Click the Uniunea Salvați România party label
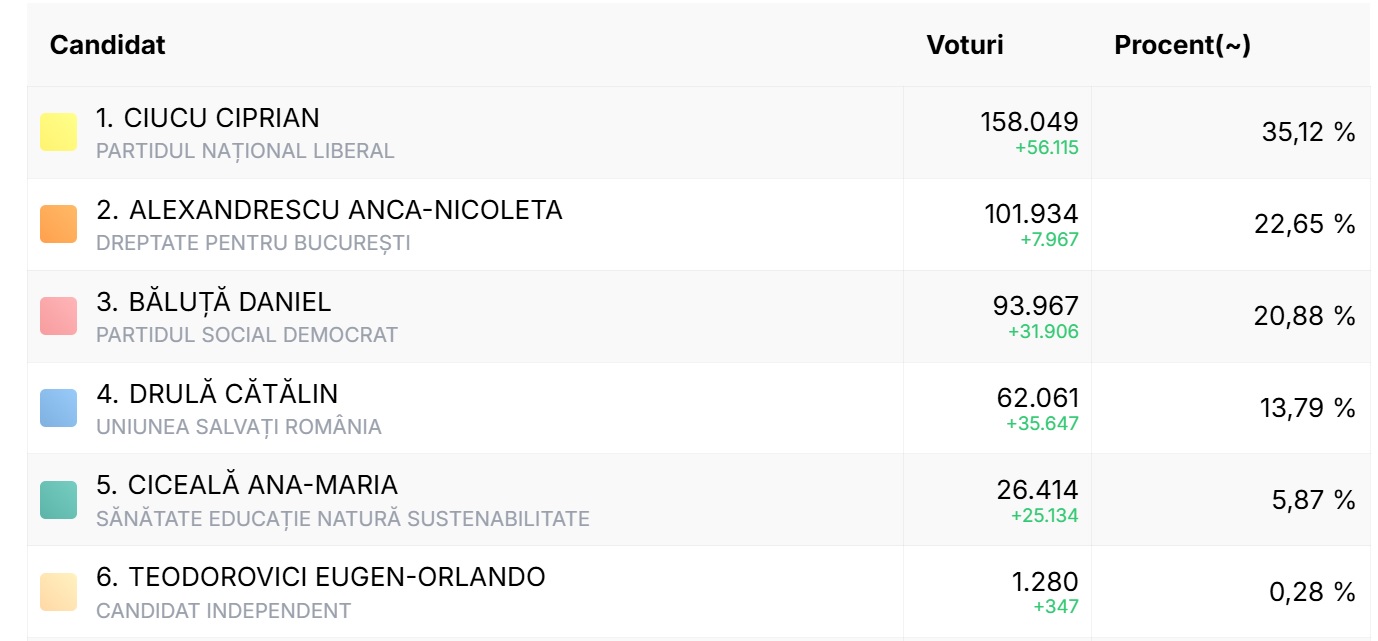 [239, 427]
